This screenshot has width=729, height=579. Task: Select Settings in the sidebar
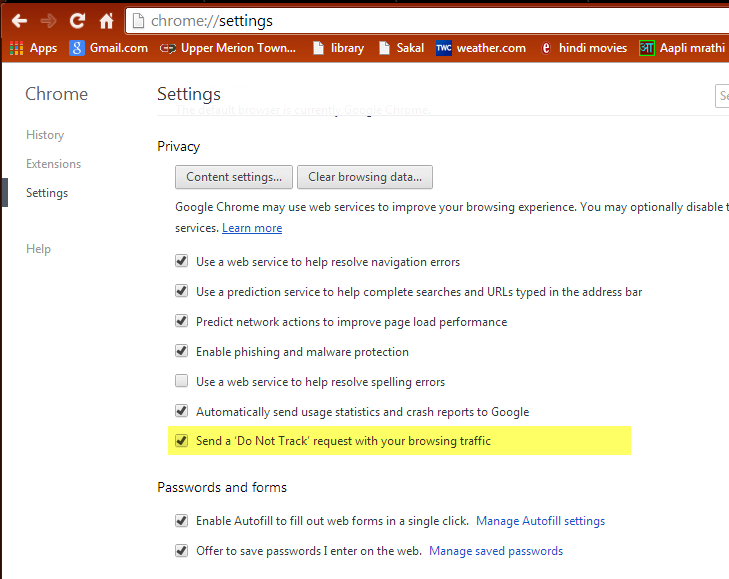click(47, 193)
